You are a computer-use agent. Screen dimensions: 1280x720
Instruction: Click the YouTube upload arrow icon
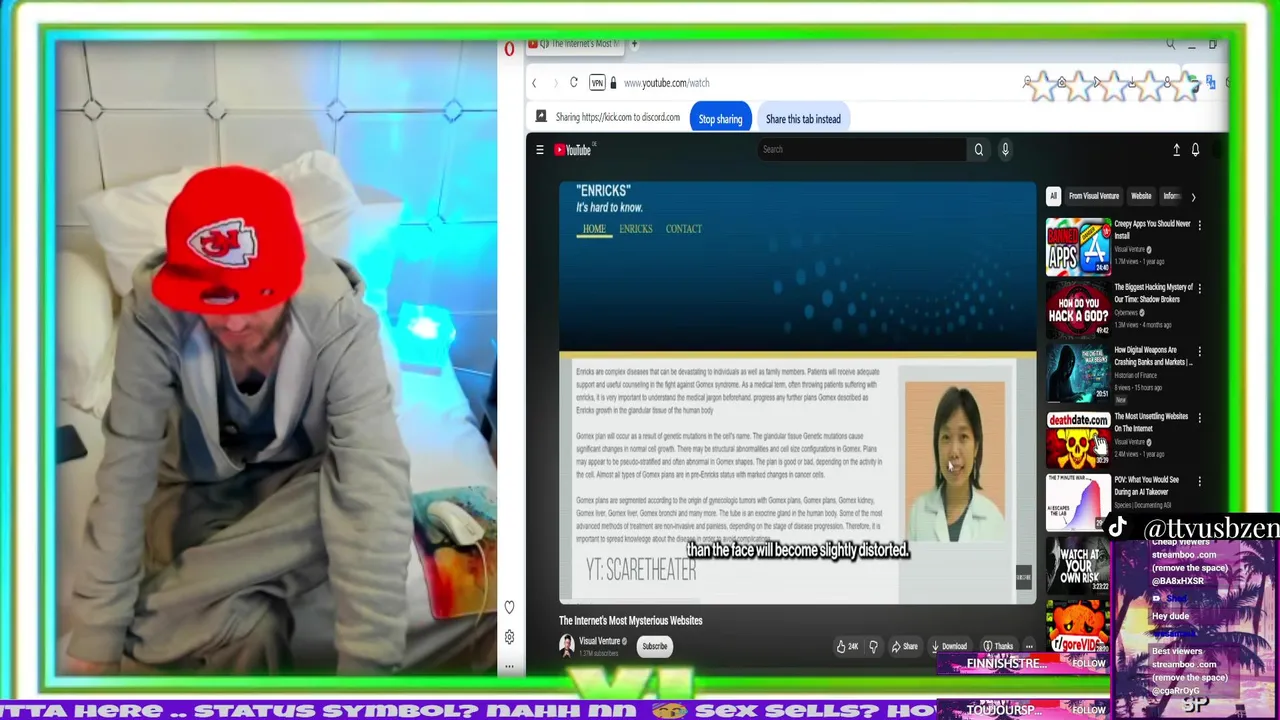pyautogui.click(x=1176, y=150)
